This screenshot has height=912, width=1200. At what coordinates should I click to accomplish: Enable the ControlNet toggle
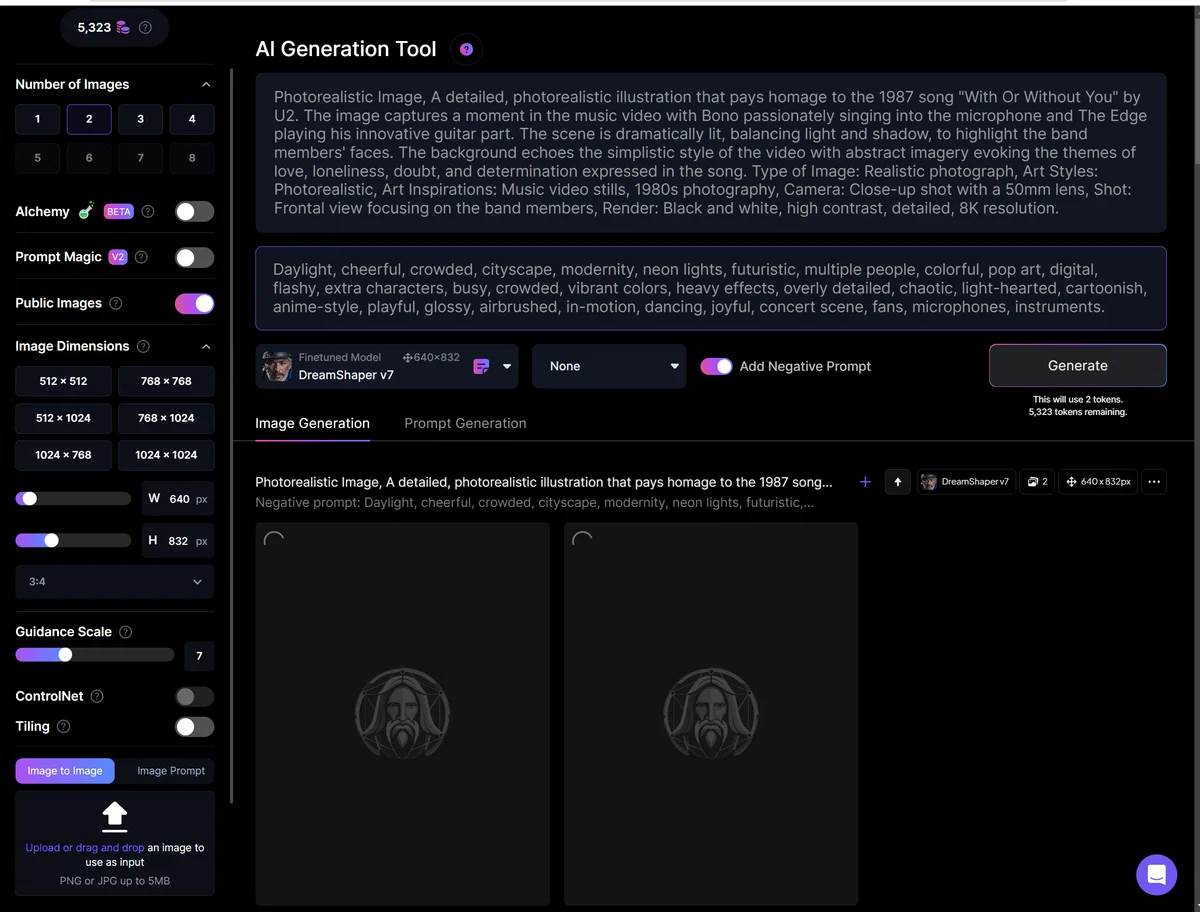[195, 696]
